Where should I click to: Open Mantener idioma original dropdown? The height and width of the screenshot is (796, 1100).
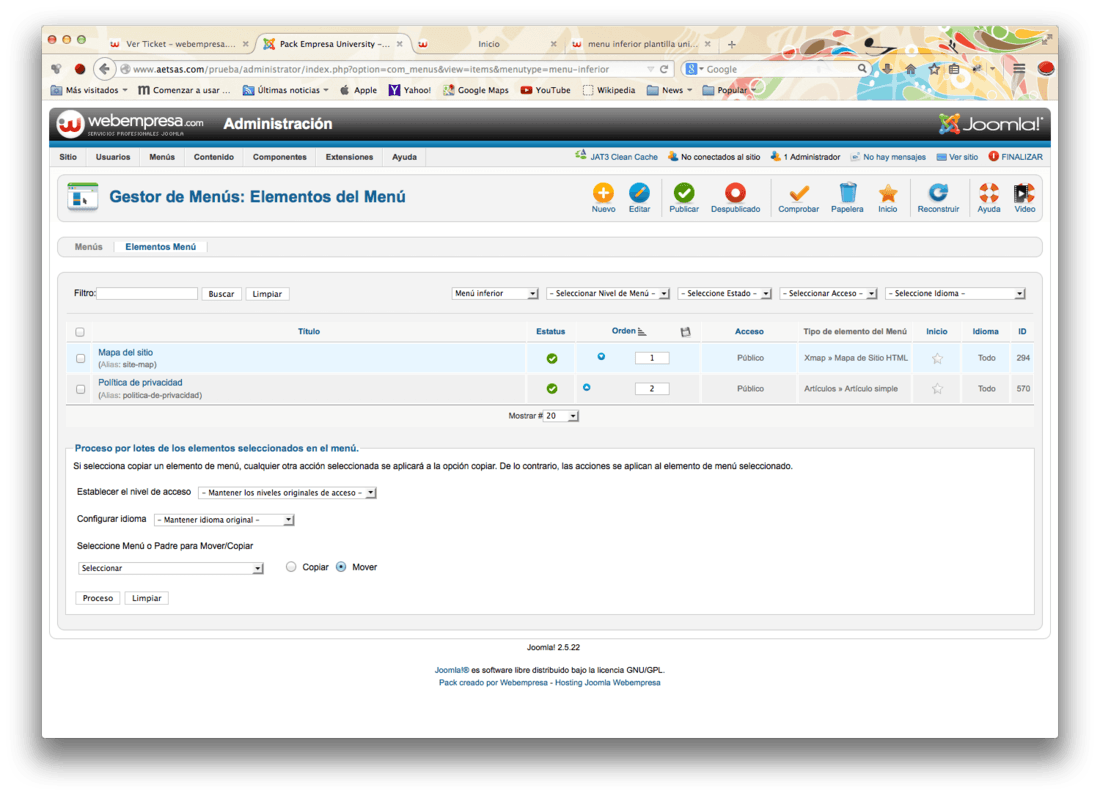[224, 520]
